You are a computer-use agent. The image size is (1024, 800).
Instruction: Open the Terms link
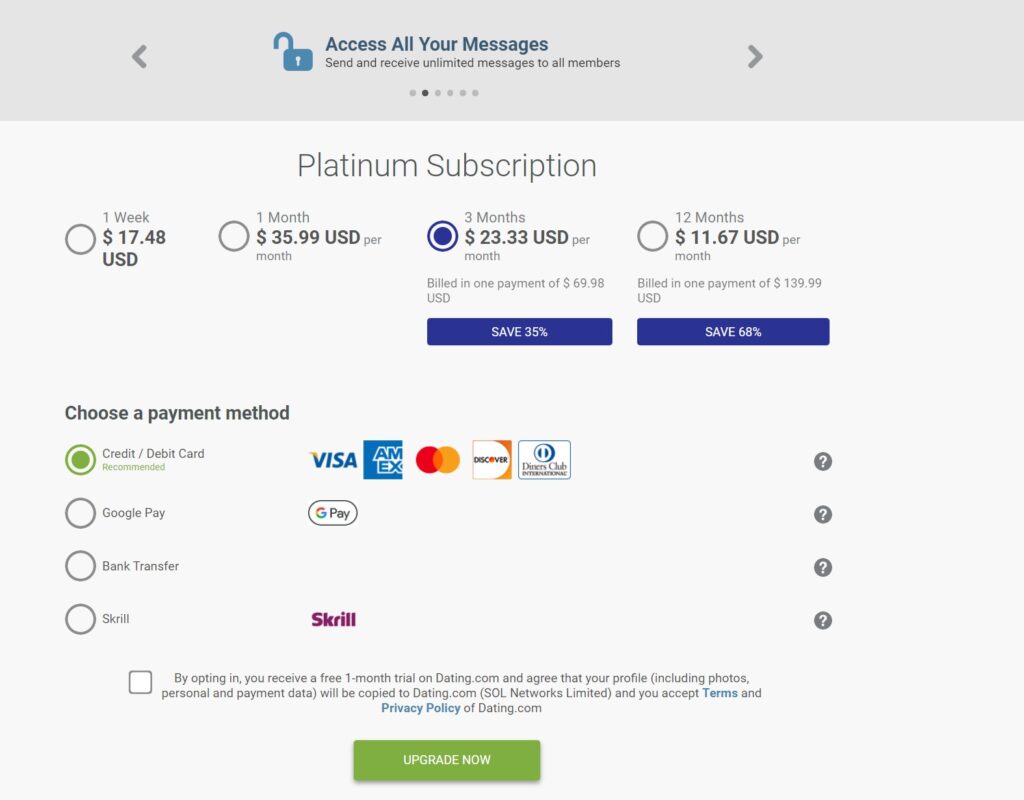point(719,693)
